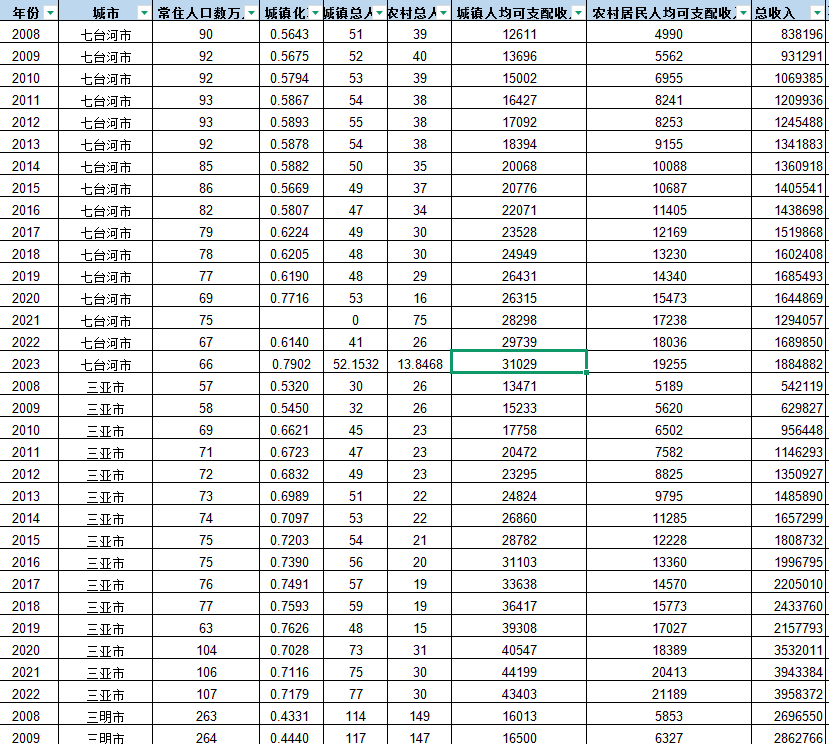Click the empty 城镇化 cell for 七台河市 2021

290,320
